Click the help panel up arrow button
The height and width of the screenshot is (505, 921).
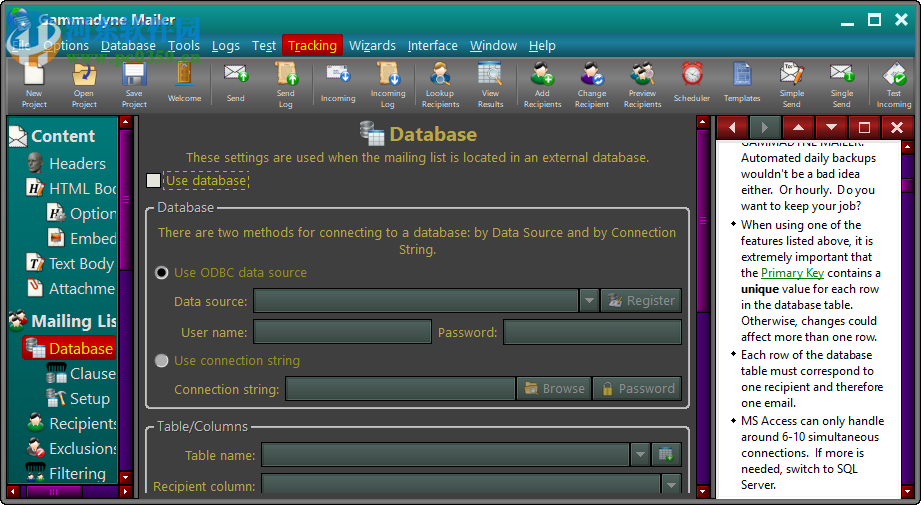pos(798,127)
